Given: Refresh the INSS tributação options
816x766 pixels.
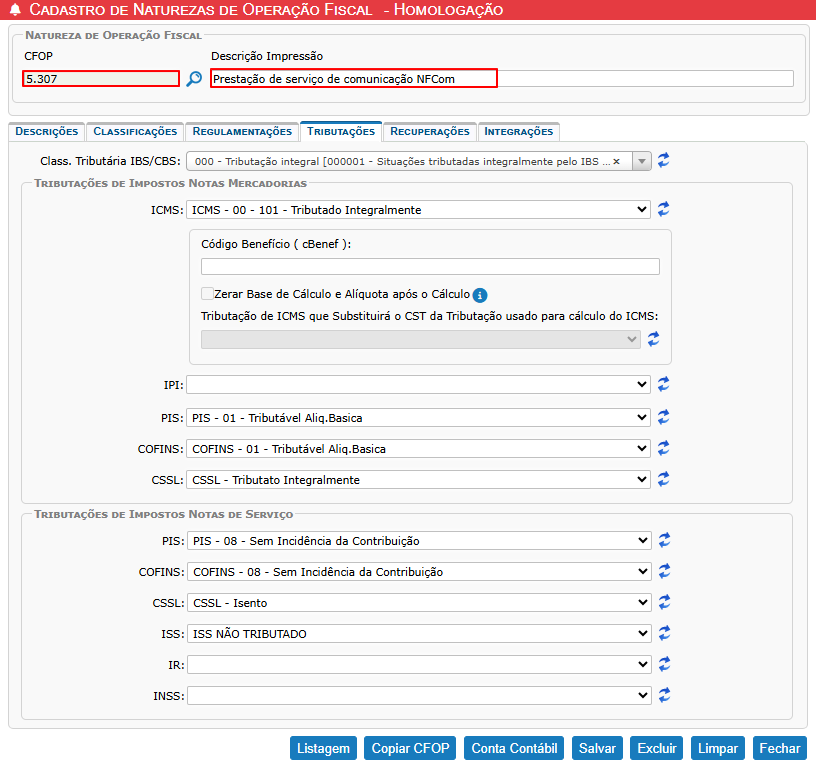Looking at the screenshot, I should pyautogui.click(x=664, y=695).
